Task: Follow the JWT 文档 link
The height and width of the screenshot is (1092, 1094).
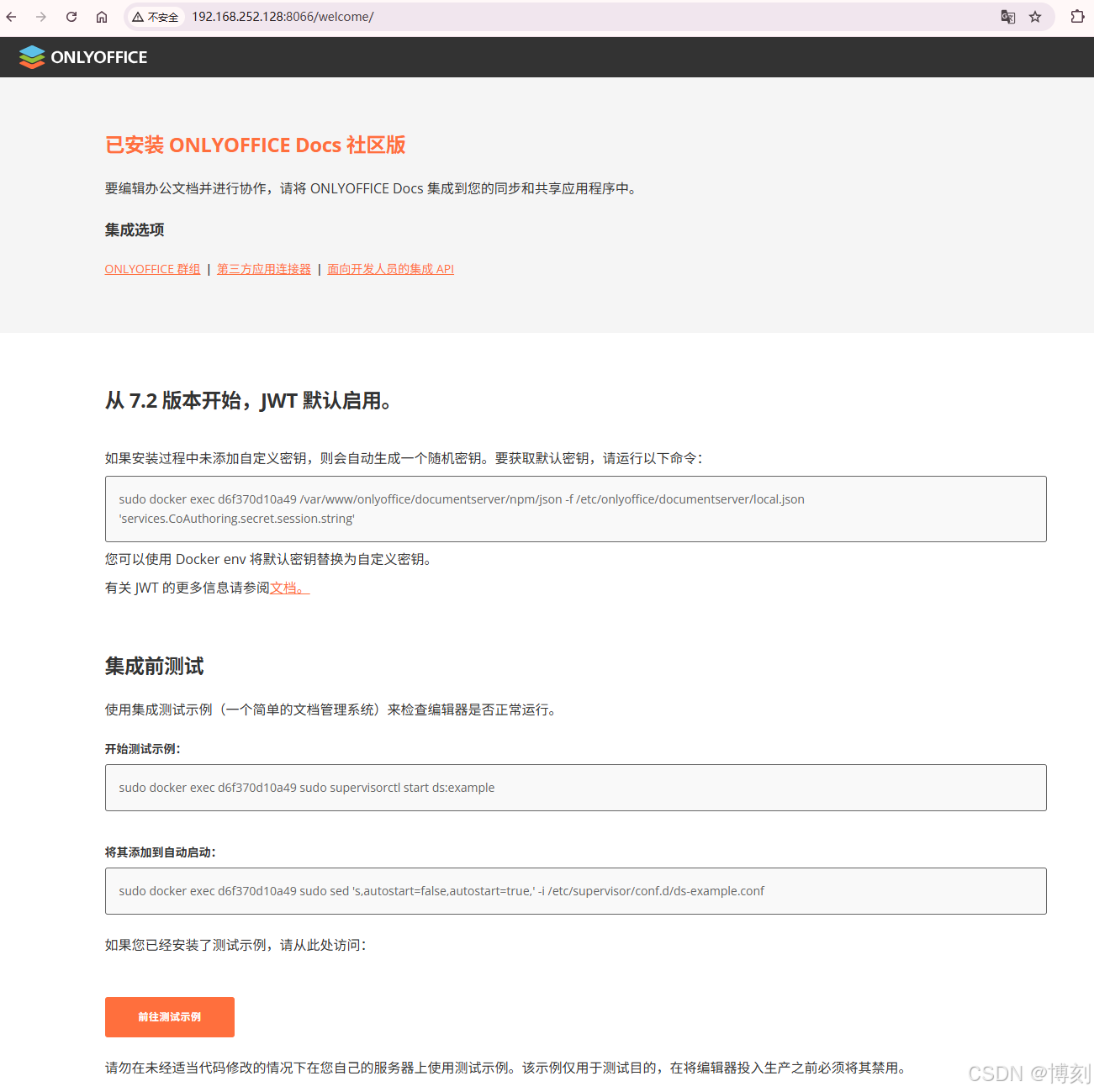Action: pos(289,588)
